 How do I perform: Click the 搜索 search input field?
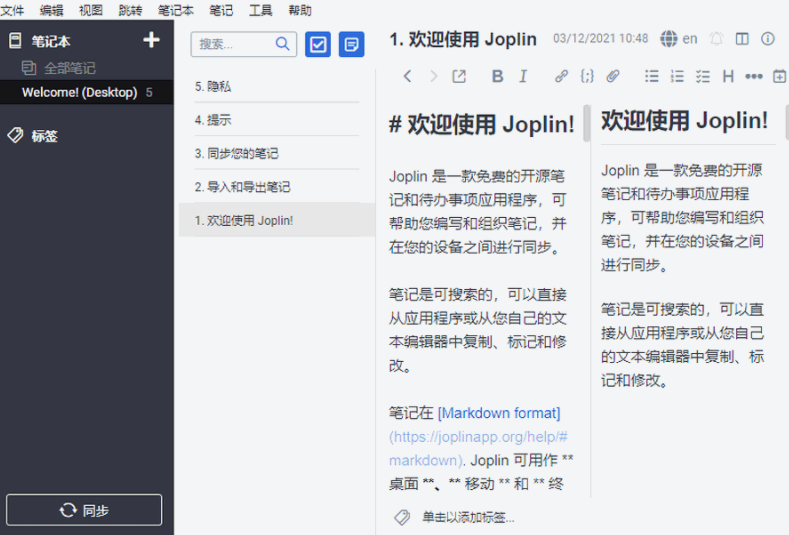[232, 44]
